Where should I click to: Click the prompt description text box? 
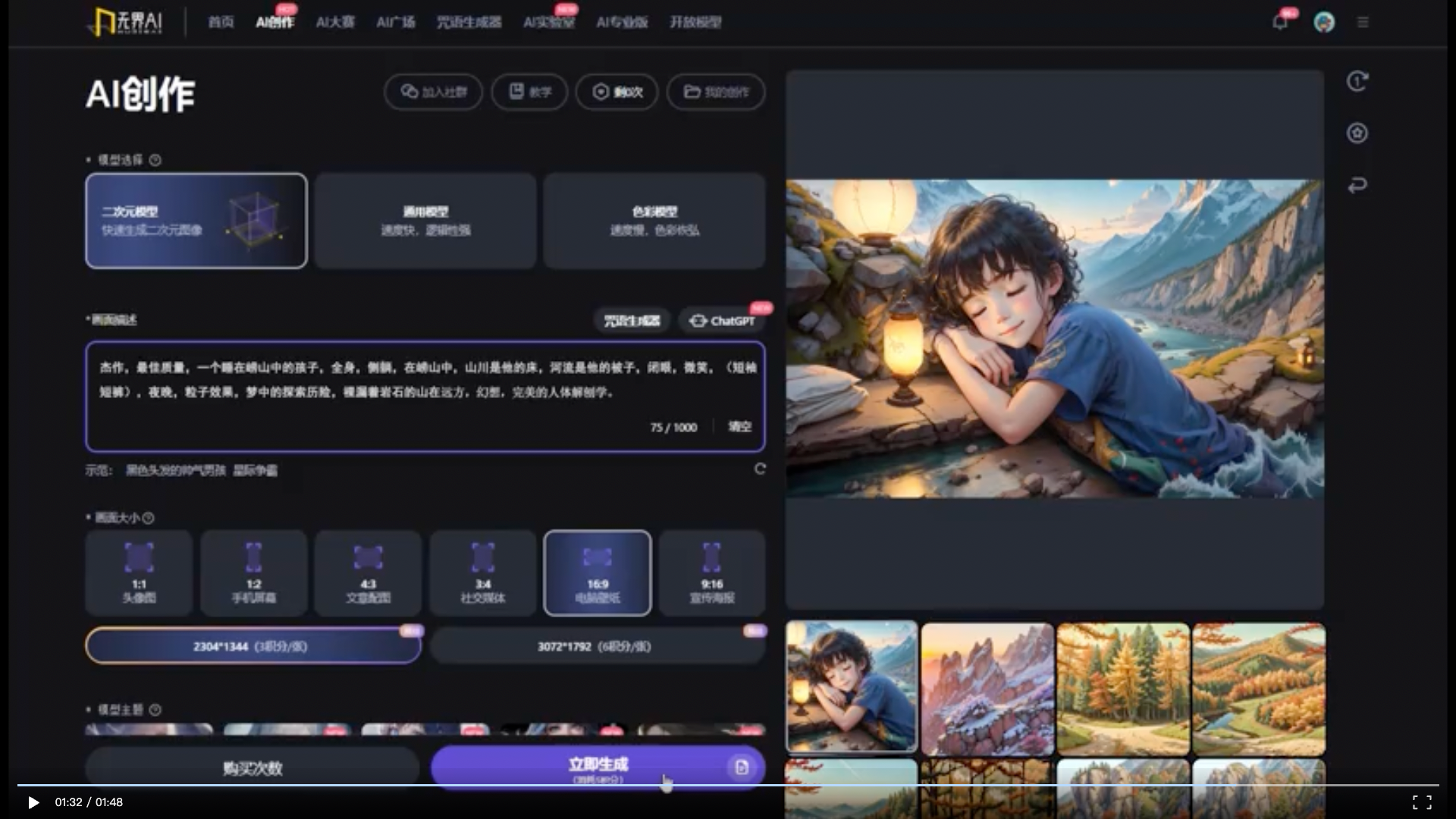(x=425, y=397)
